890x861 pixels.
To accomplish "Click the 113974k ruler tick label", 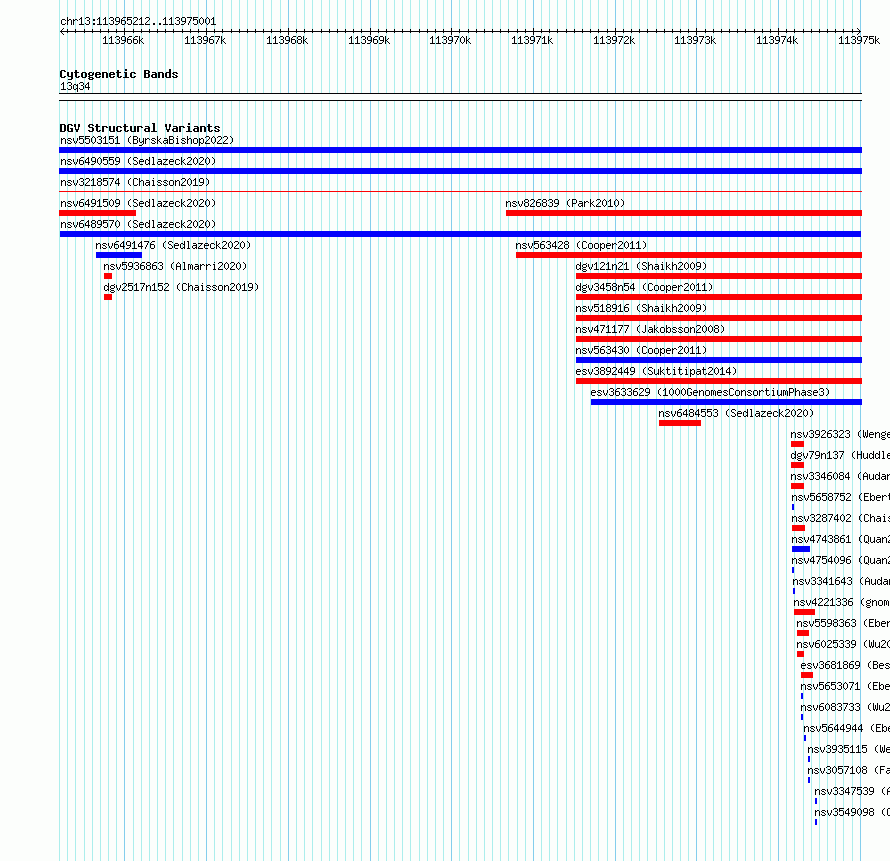I will point(776,40).
